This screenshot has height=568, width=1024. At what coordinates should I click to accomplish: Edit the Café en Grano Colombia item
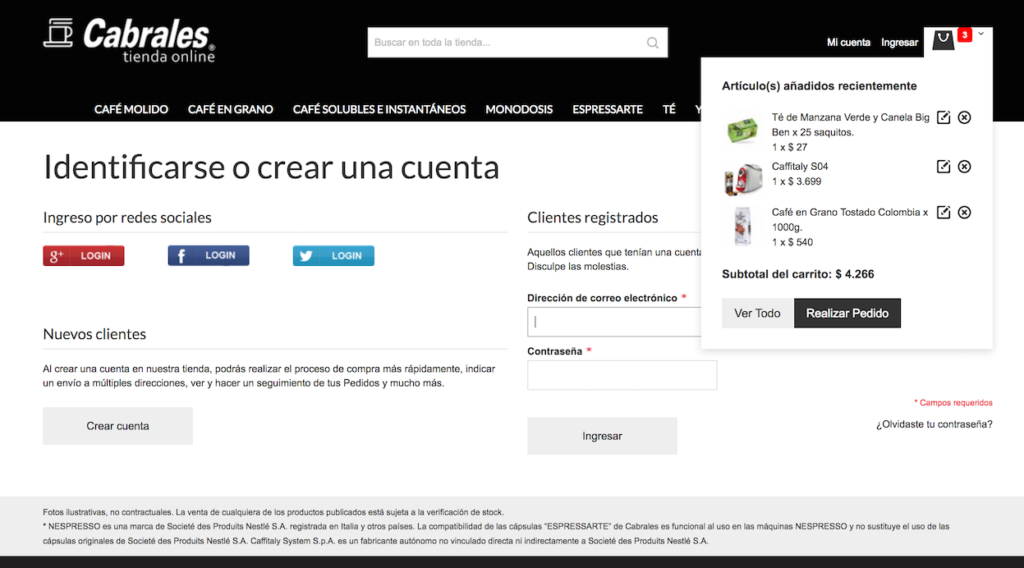(x=943, y=212)
